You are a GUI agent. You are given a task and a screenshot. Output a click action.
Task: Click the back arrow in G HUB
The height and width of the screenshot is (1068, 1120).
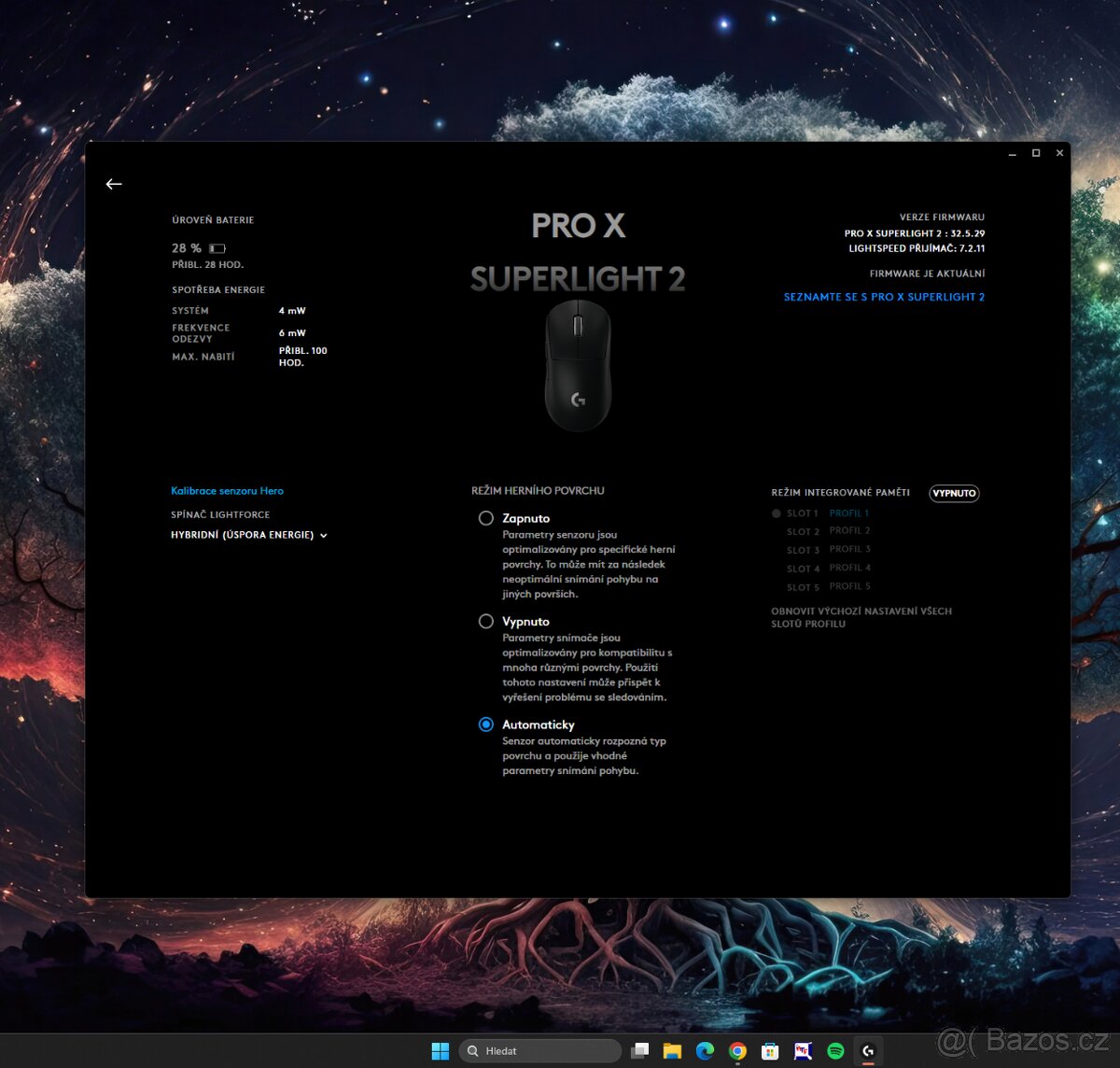[114, 184]
